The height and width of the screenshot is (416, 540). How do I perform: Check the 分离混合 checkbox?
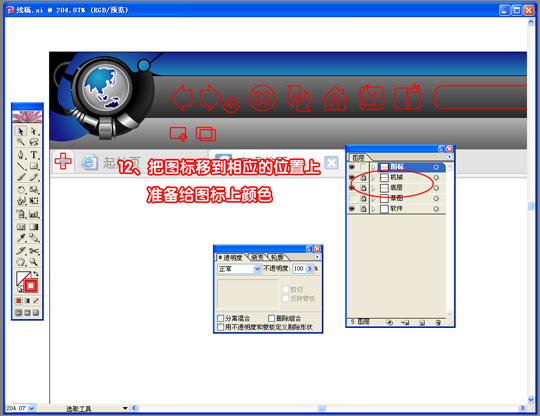(x=221, y=318)
